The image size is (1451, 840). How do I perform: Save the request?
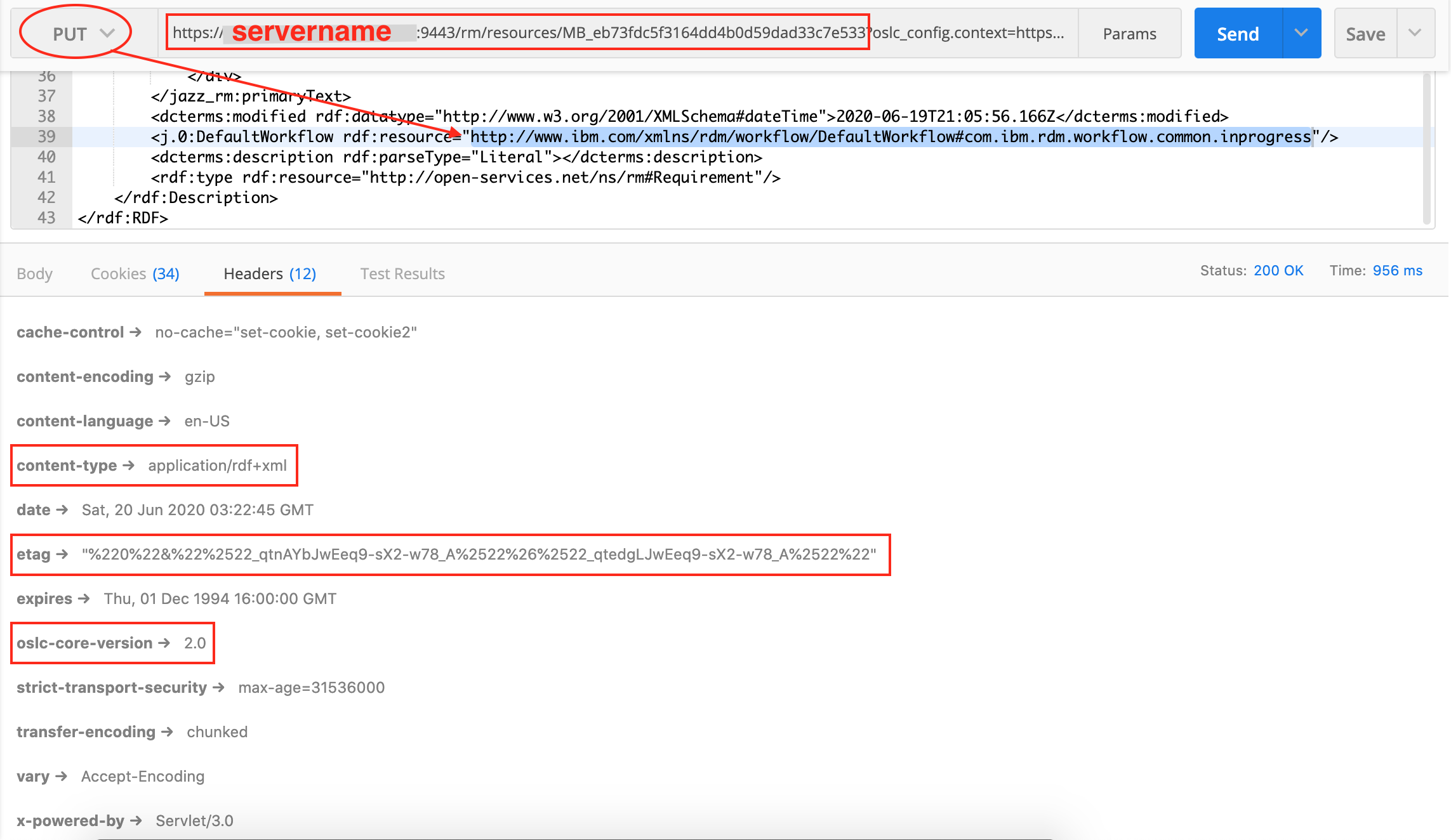[1365, 34]
